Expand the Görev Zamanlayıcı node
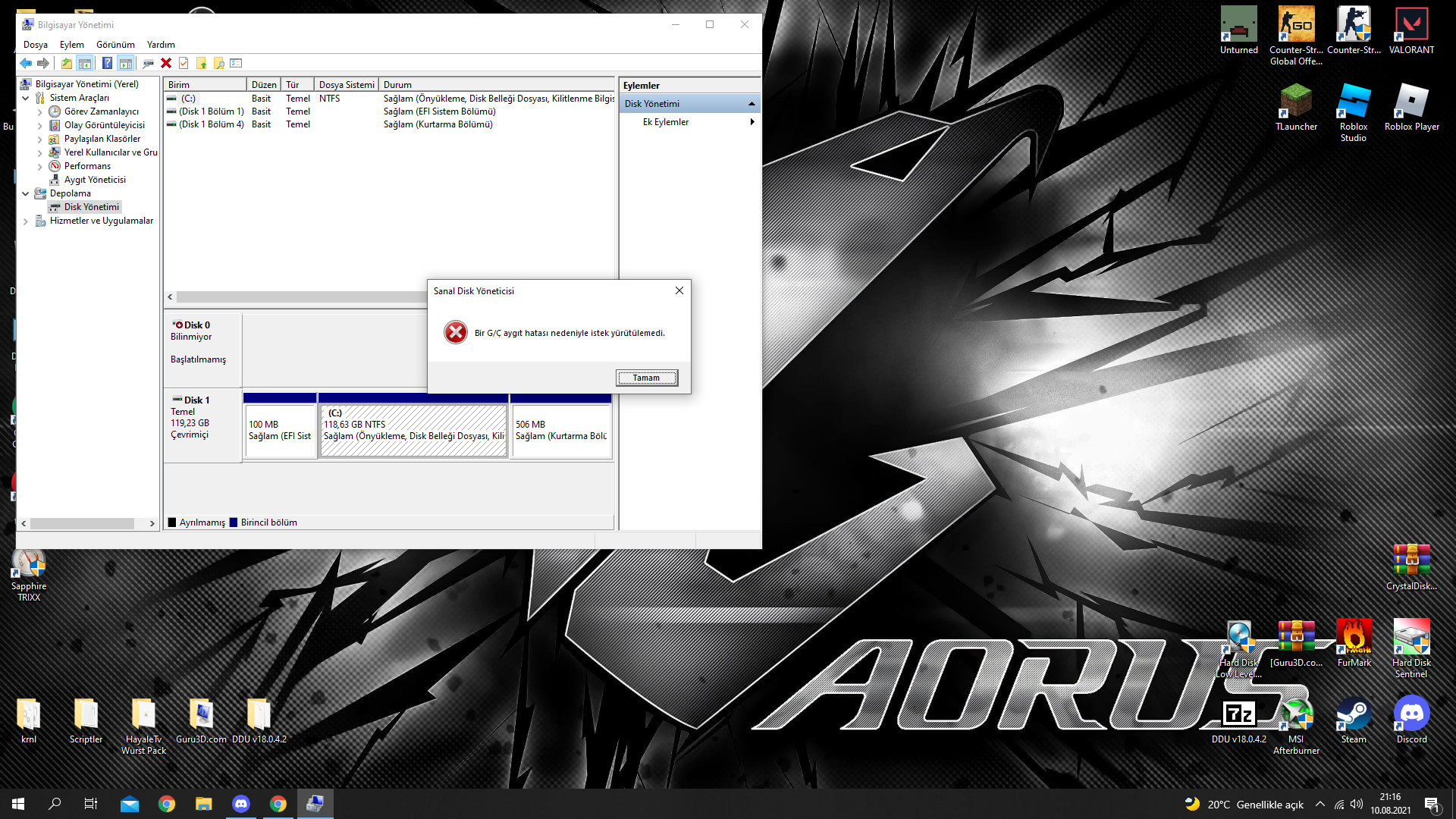1456x819 pixels. pyautogui.click(x=40, y=111)
